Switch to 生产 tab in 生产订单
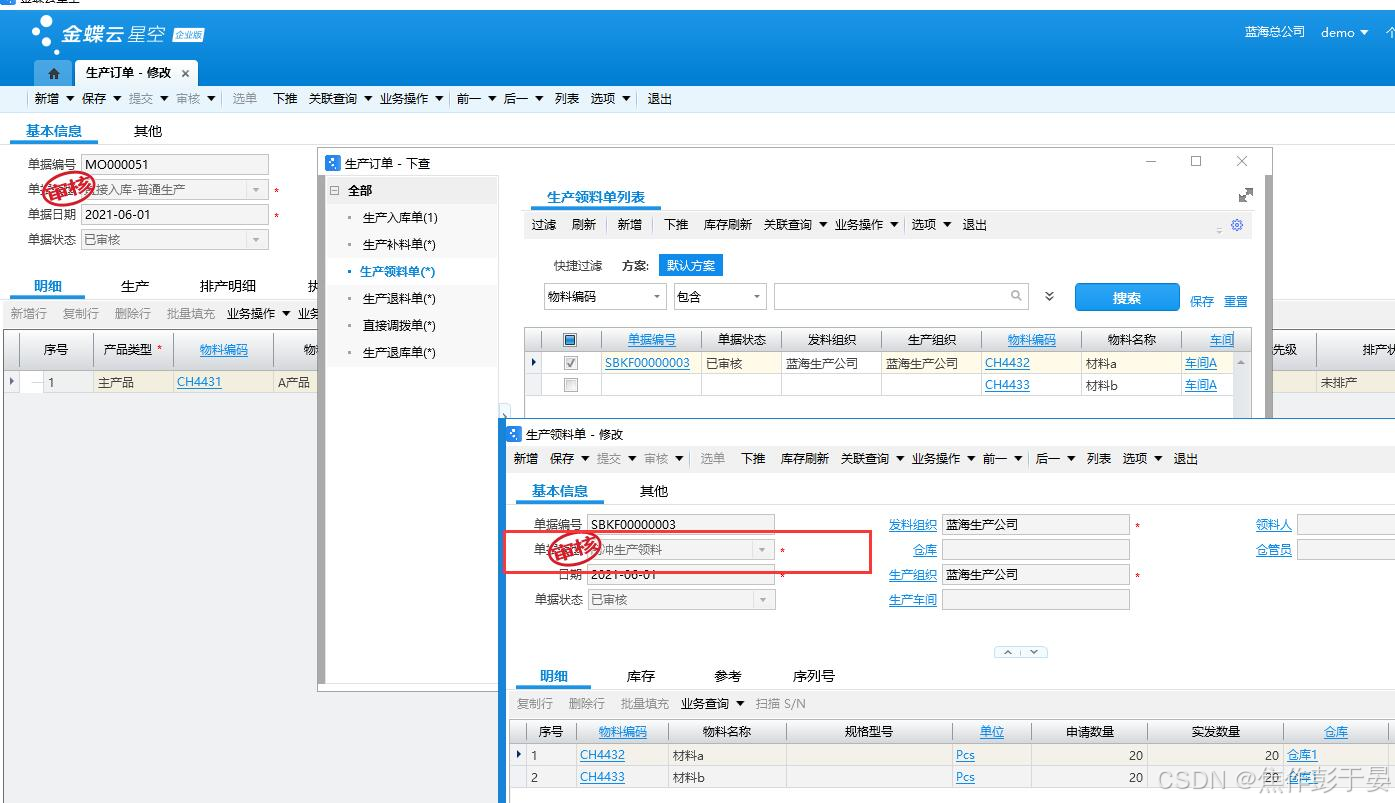 [135, 286]
